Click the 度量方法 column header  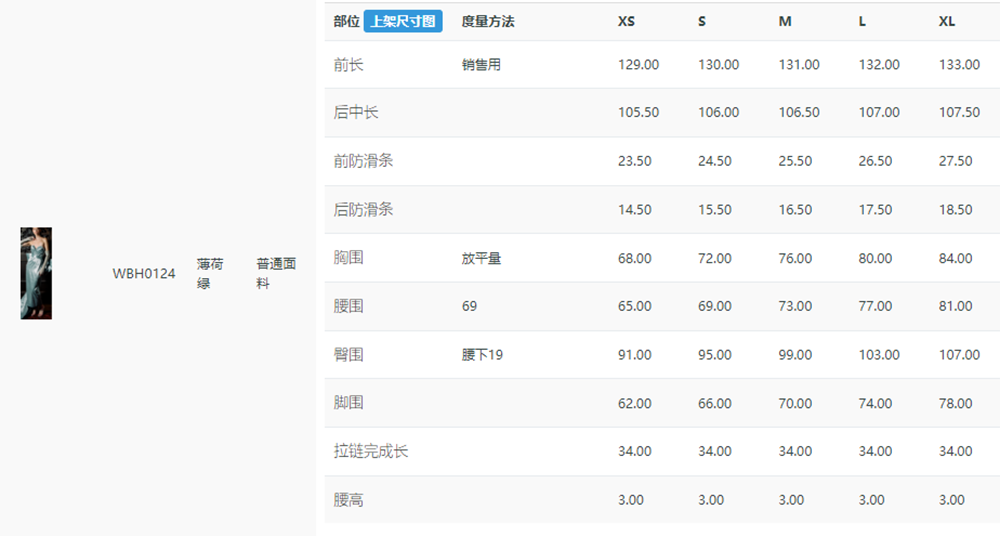(x=488, y=21)
